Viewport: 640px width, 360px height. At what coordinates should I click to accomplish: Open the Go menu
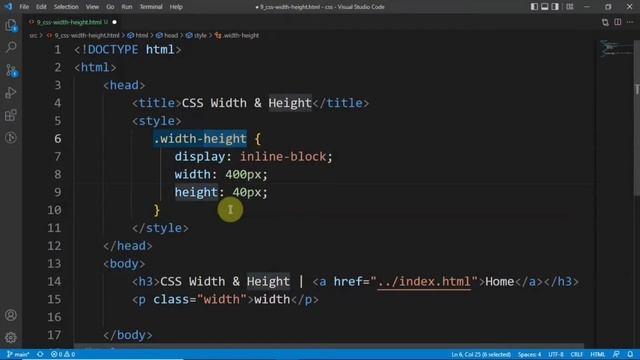[110, 7]
